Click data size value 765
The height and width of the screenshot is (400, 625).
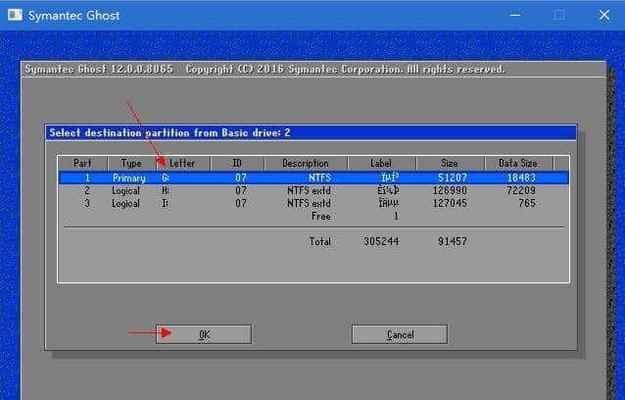527,203
